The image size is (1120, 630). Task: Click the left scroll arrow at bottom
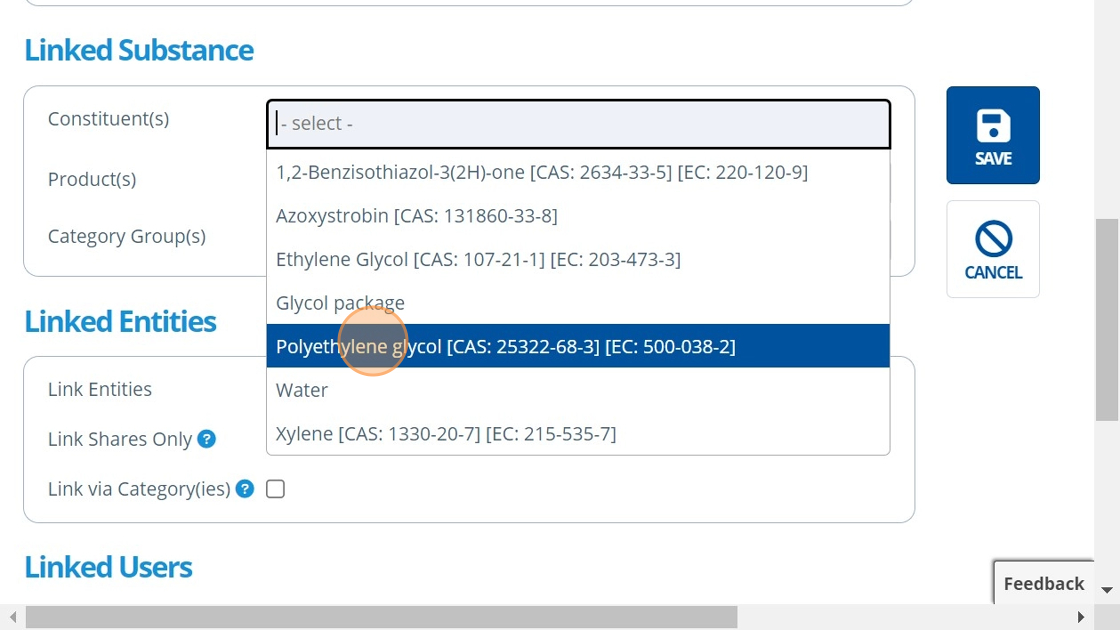(12, 617)
